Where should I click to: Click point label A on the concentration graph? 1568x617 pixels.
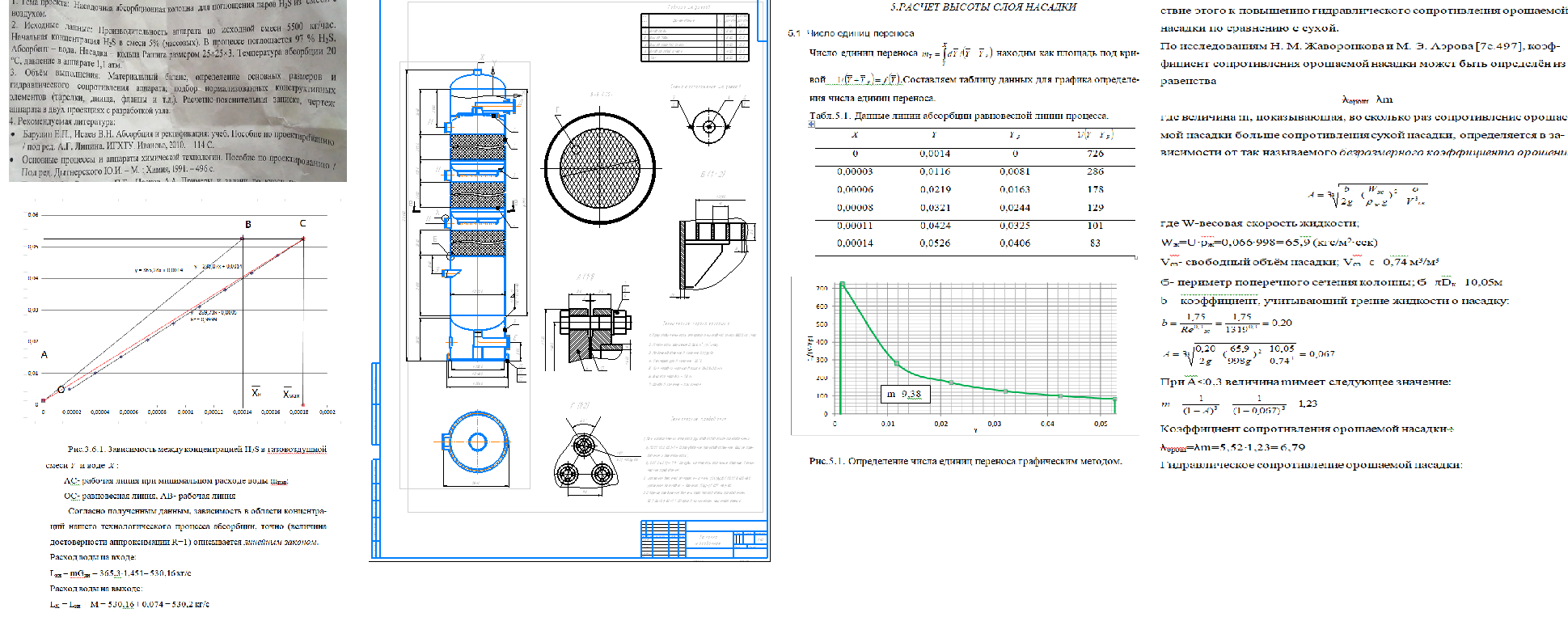tap(44, 354)
